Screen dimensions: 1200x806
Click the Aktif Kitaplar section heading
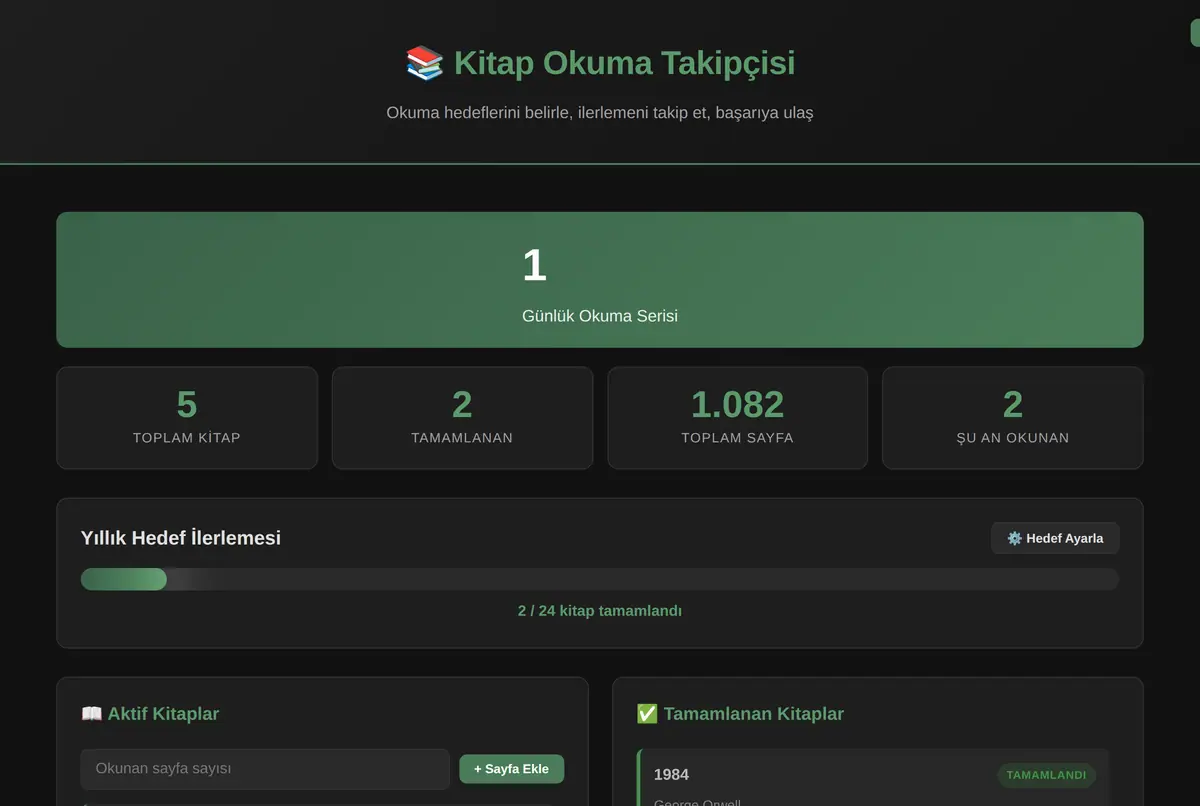pyautogui.click(x=163, y=714)
